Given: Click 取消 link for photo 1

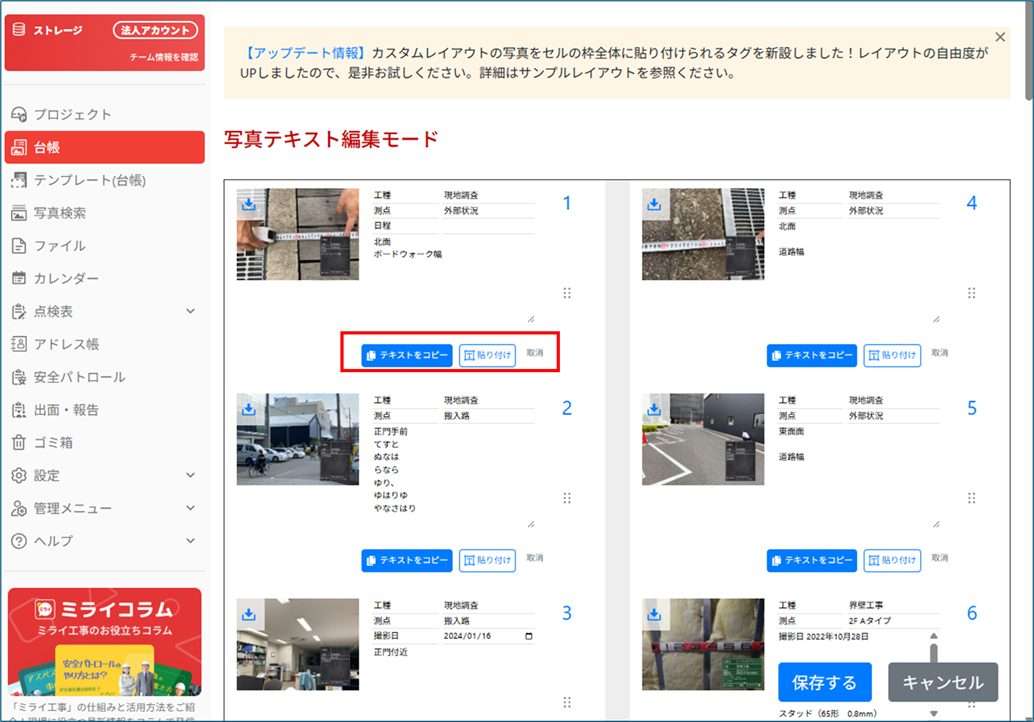Looking at the screenshot, I should coord(535,353).
